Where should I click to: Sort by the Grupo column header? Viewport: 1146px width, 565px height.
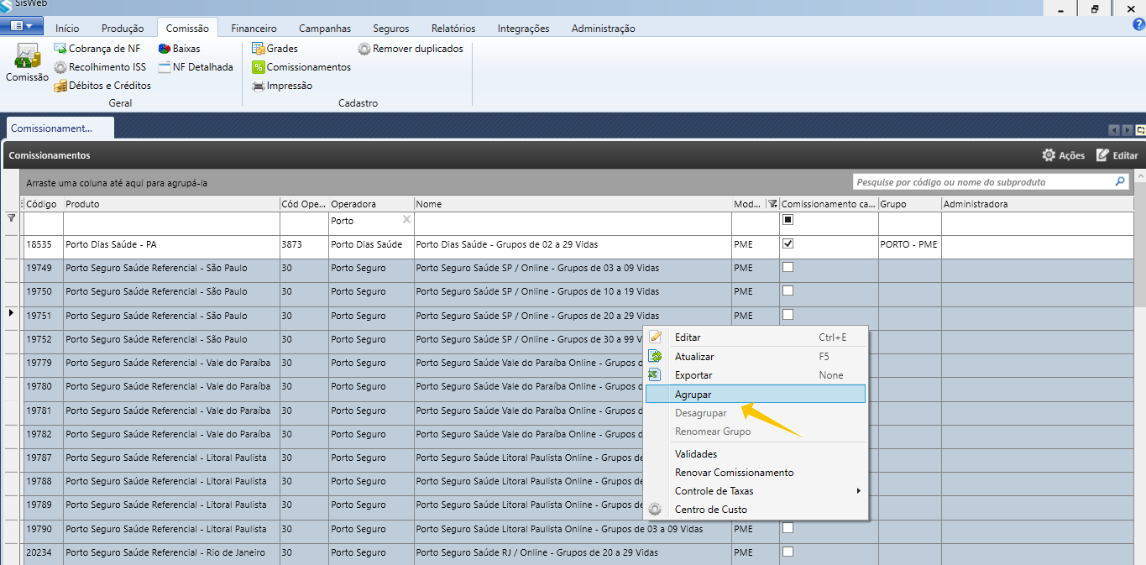coord(909,204)
